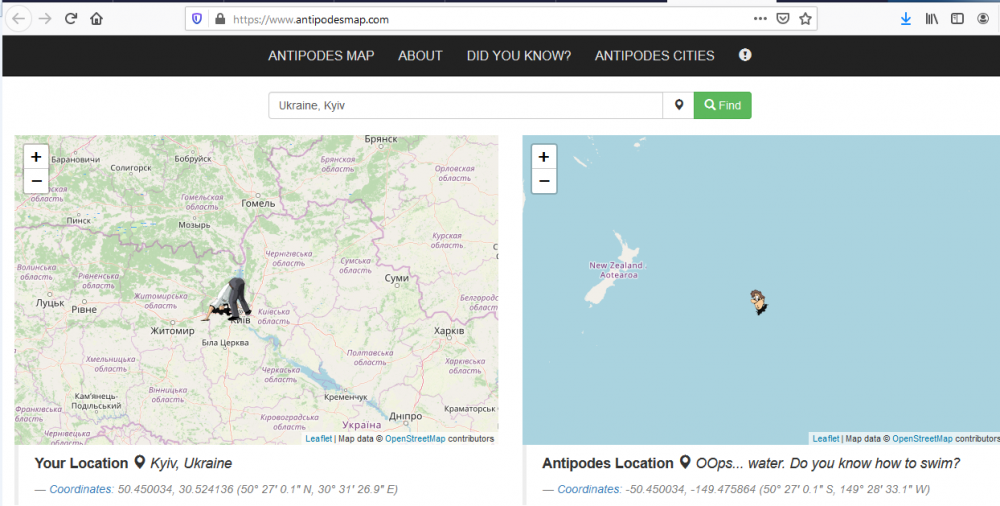Click the Дніпро city label on map

(x=406, y=417)
